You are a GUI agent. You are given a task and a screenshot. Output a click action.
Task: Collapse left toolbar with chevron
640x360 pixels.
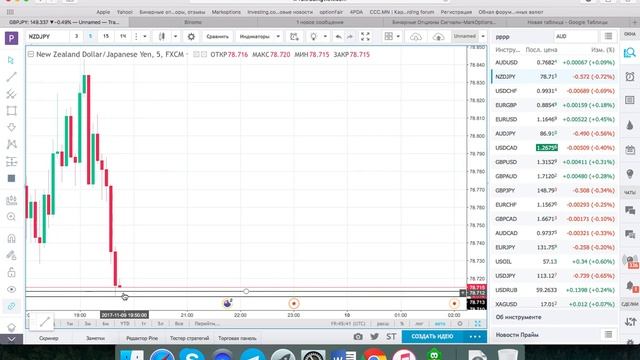pos(11,339)
